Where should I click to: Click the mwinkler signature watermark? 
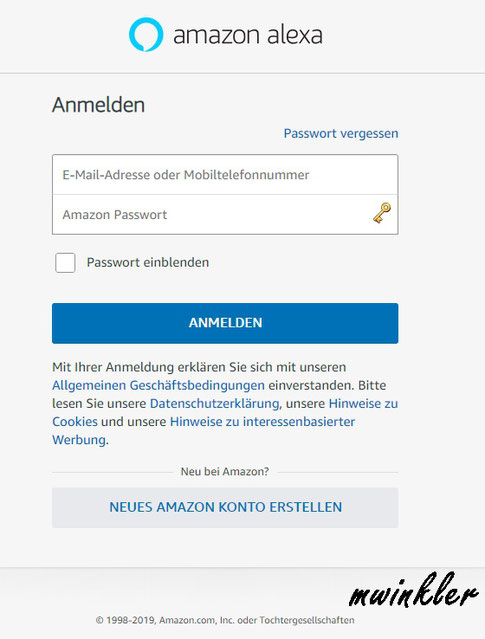click(x=413, y=591)
